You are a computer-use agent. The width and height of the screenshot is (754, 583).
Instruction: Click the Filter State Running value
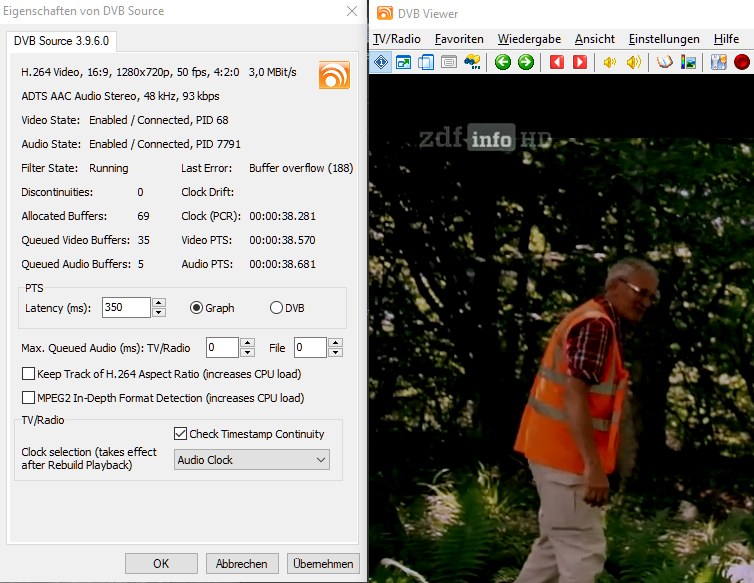[109, 168]
